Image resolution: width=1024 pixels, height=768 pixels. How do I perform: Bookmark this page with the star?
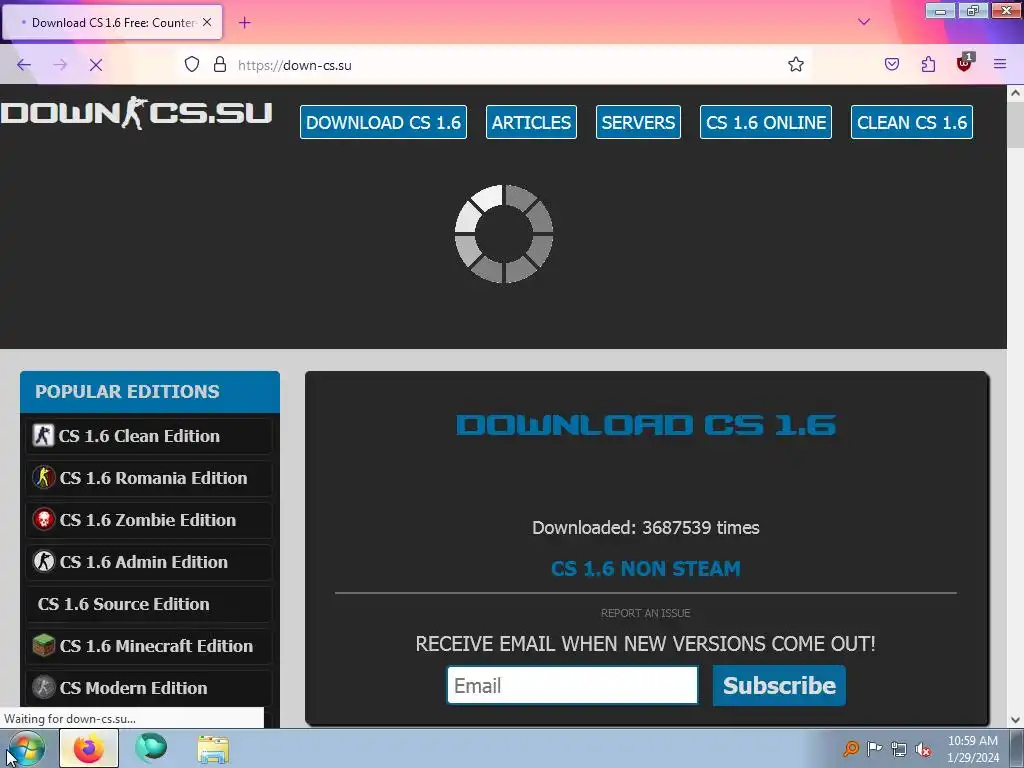coord(795,65)
